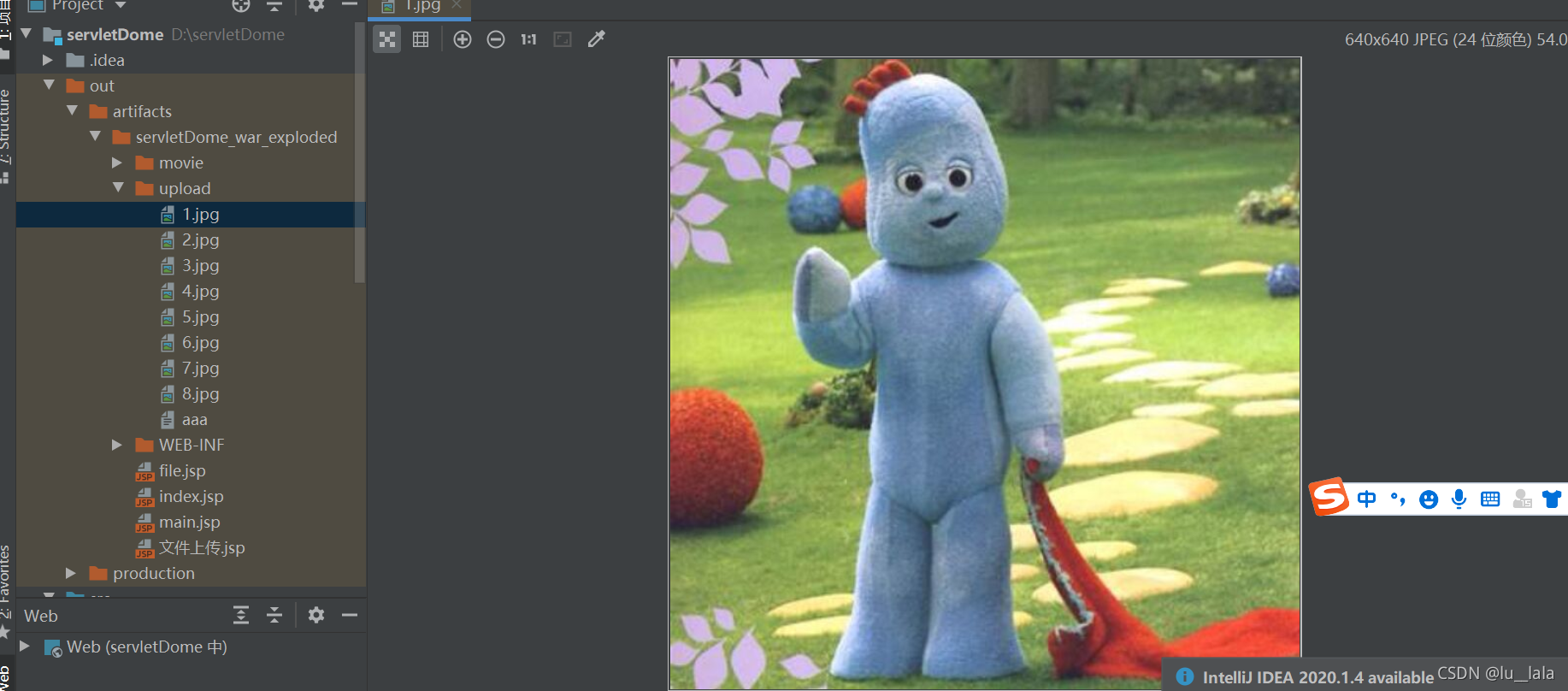The width and height of the screenshot is (1568, 691).
Task: Zoom in on the image
Action: 463,39
